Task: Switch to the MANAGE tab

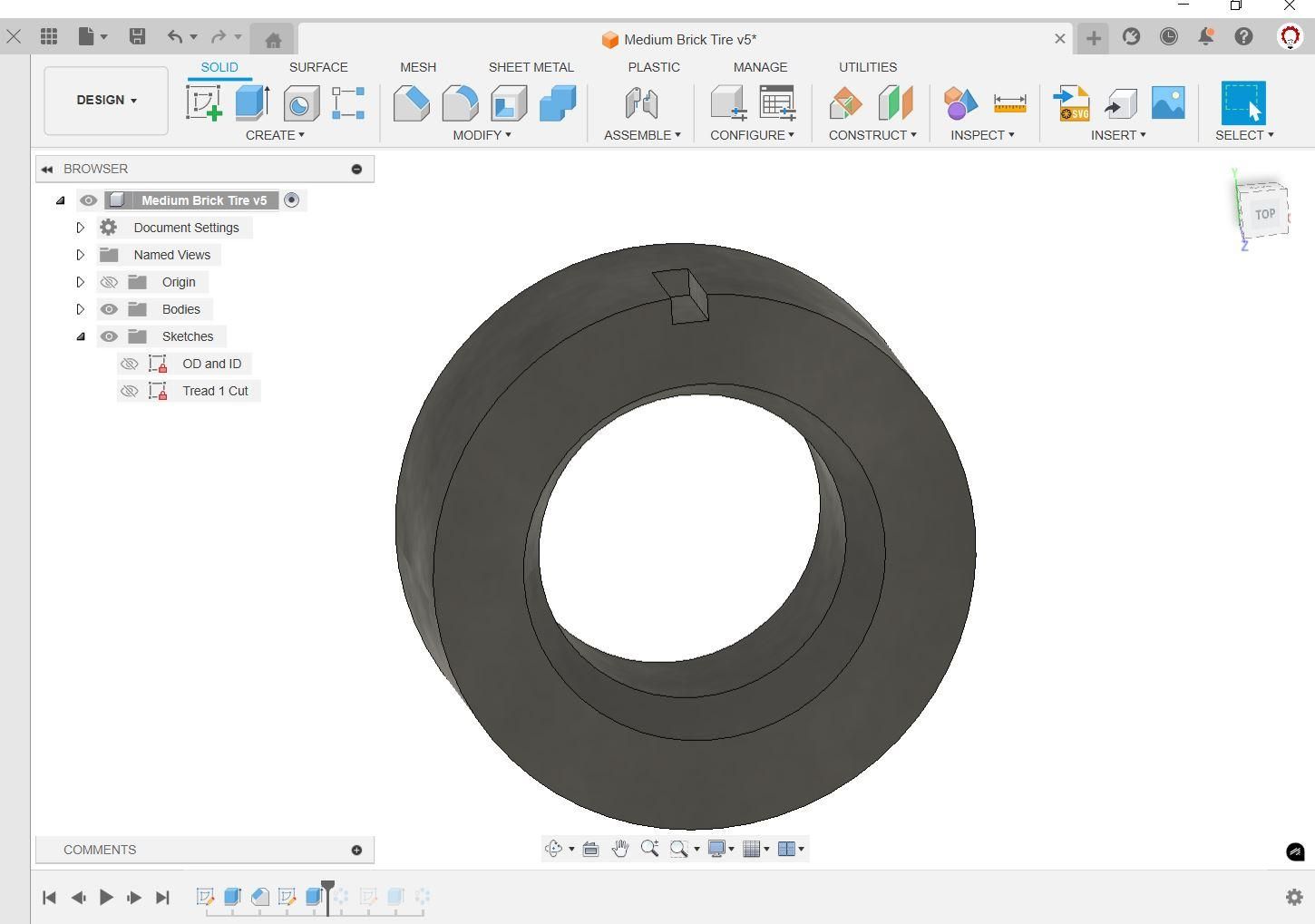Action: [x=760, y=67]
